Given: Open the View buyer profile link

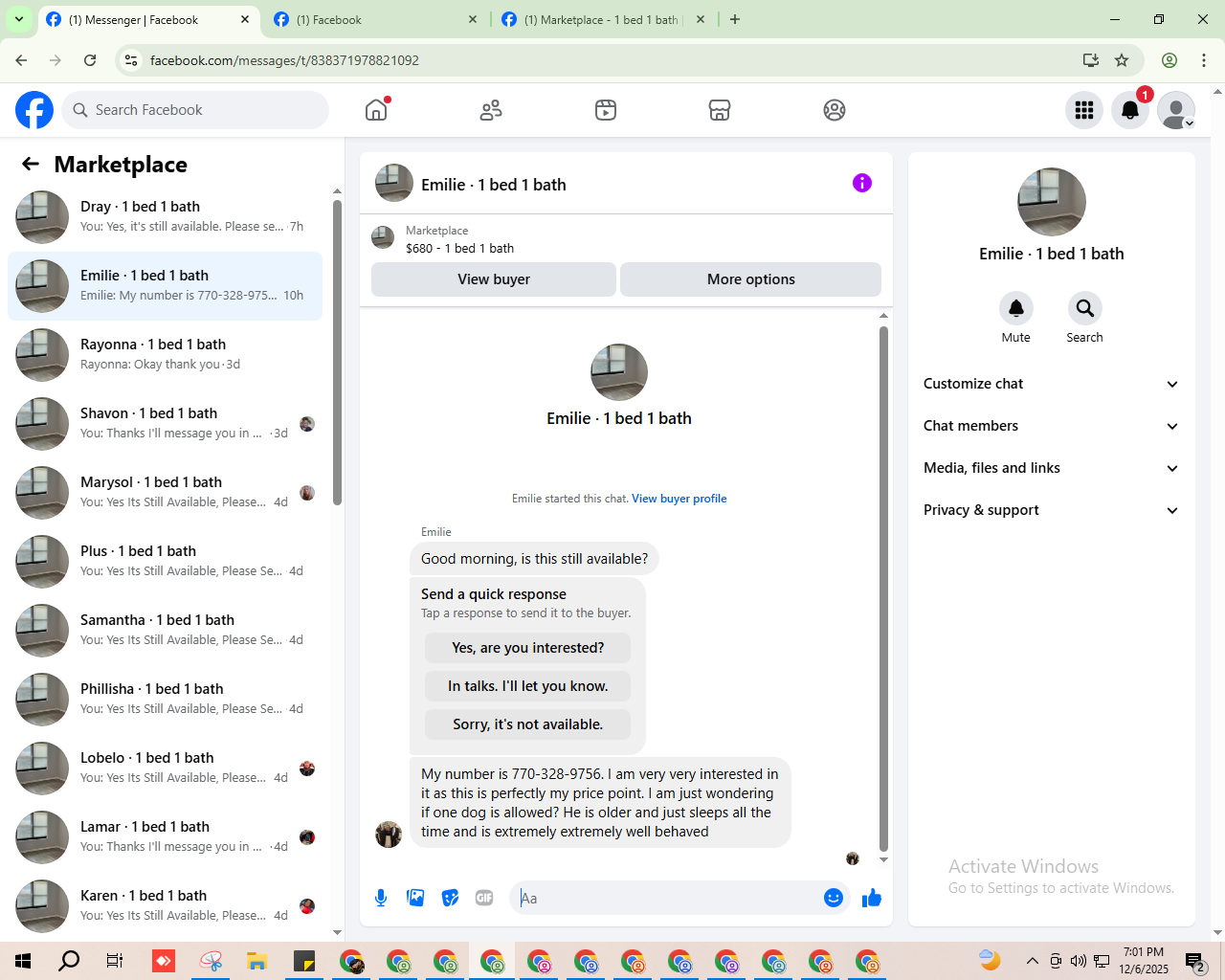Looking at the screenshot, I should point(679,499).
